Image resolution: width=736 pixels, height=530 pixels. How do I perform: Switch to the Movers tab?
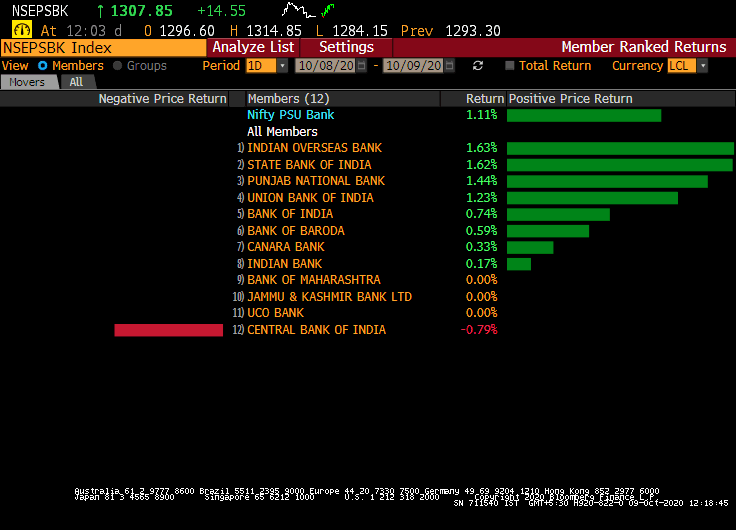(x=27, y=82)
